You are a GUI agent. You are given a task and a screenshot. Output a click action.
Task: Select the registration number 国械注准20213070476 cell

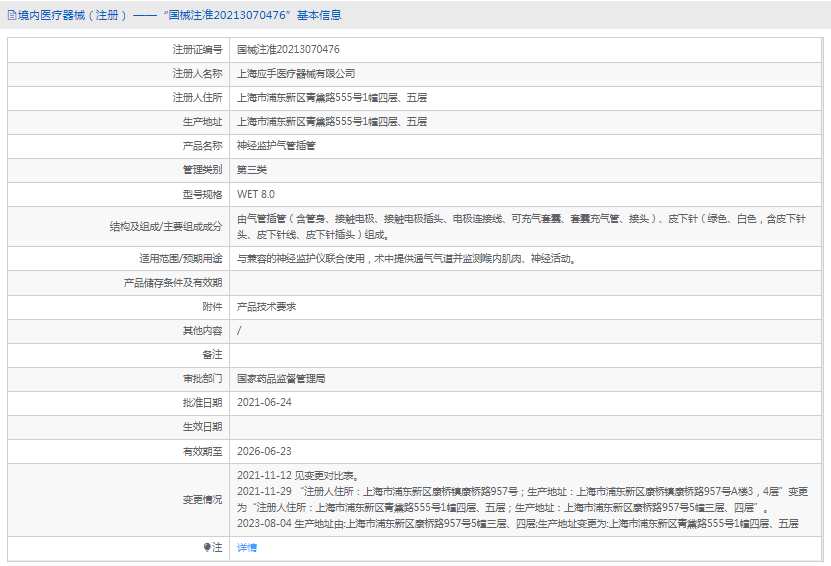[288, 49]
